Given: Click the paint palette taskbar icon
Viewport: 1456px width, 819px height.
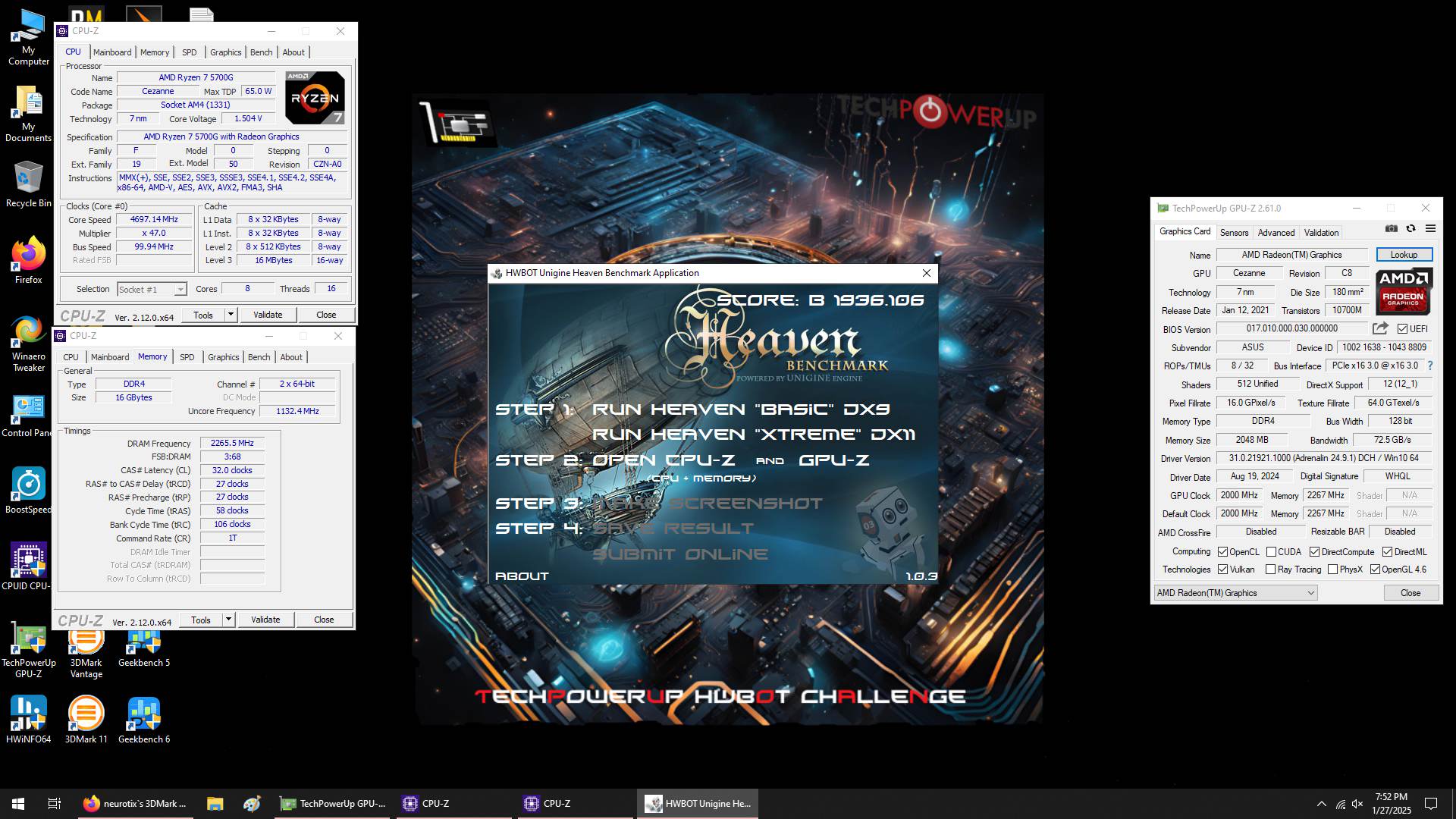Looking at the screenshot, I should pos(252,804).
